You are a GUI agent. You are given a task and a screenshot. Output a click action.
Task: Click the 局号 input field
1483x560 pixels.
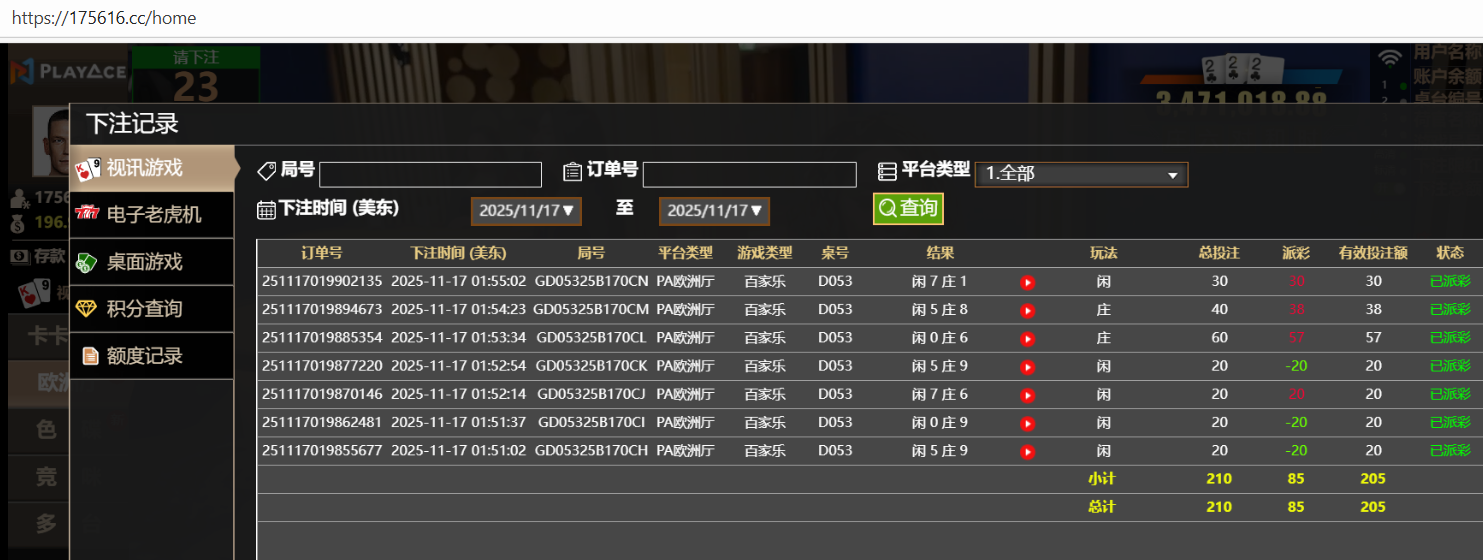(x=430, y=175)
